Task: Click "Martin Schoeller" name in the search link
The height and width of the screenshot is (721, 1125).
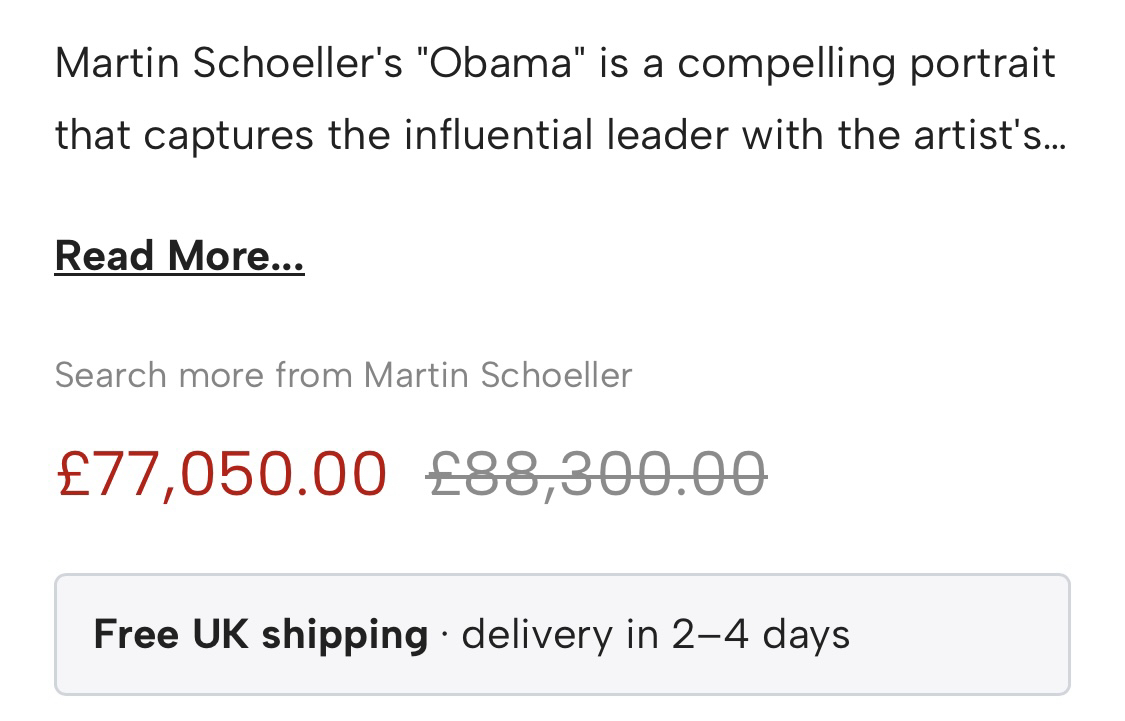Action: pyautogui.click(x=498, y=375)
